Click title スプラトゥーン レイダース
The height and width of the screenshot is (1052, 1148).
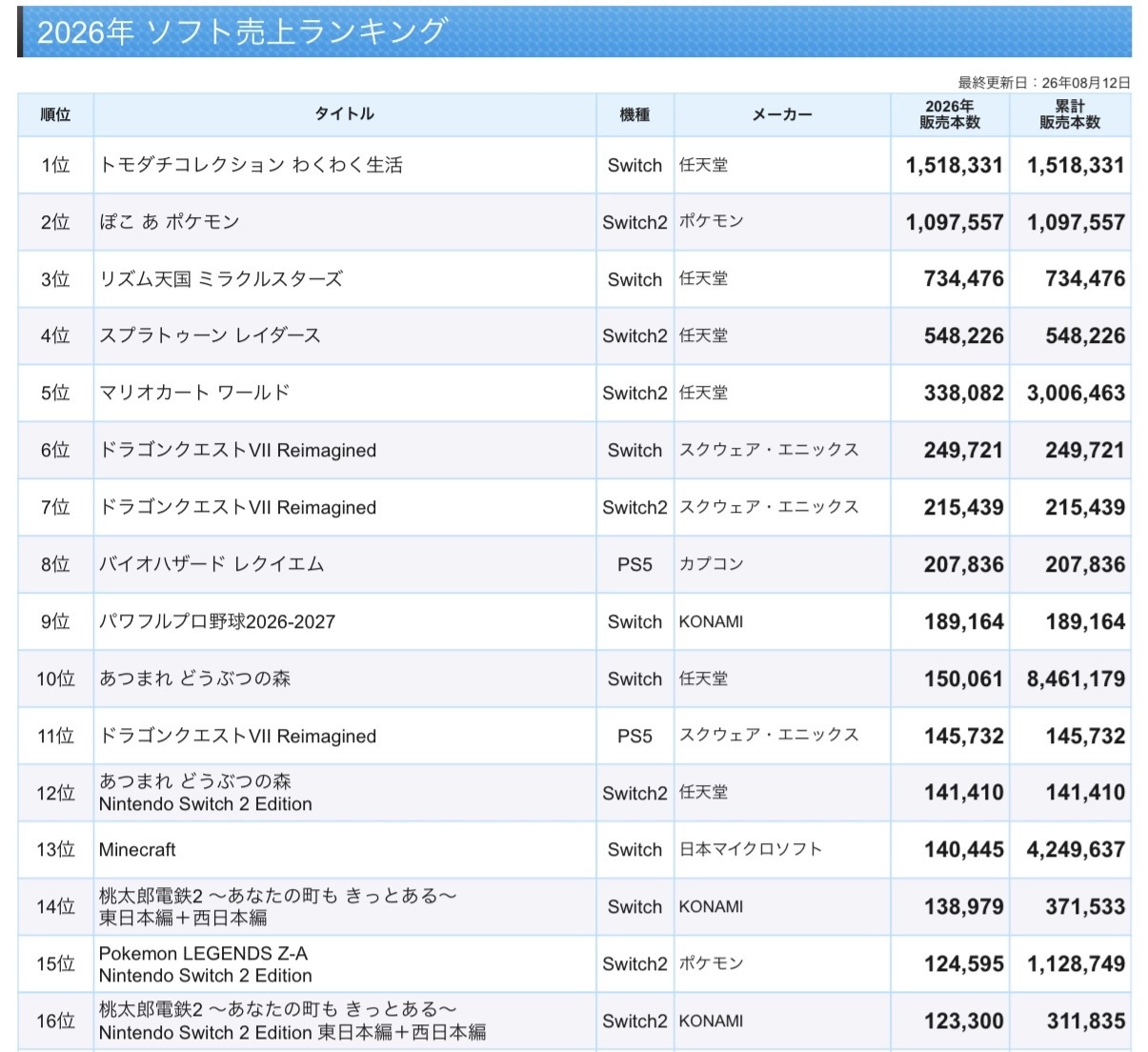(x=211, y=335)
